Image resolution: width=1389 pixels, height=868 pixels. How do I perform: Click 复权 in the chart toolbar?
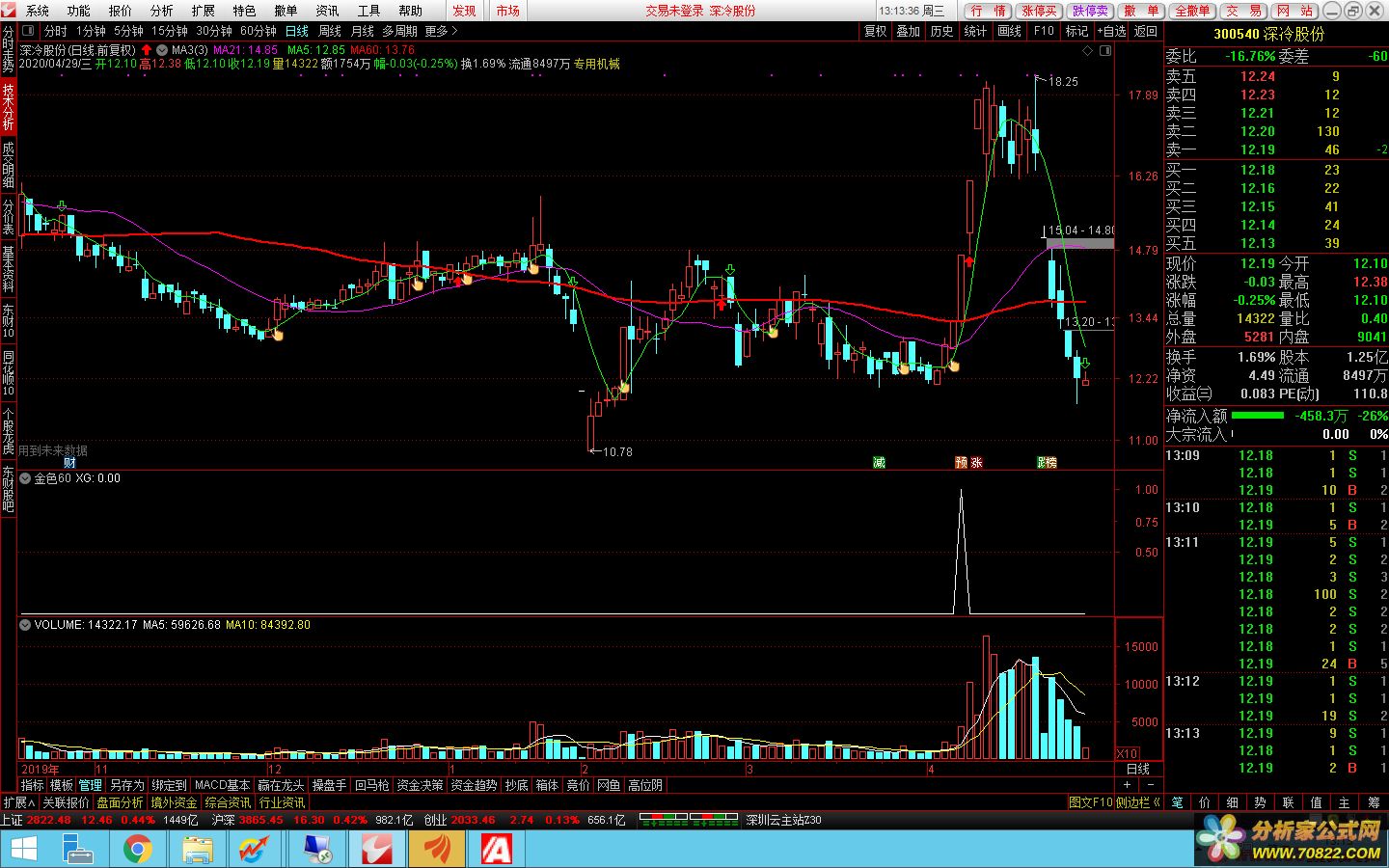pyautogui.click(x=875, y=31)
